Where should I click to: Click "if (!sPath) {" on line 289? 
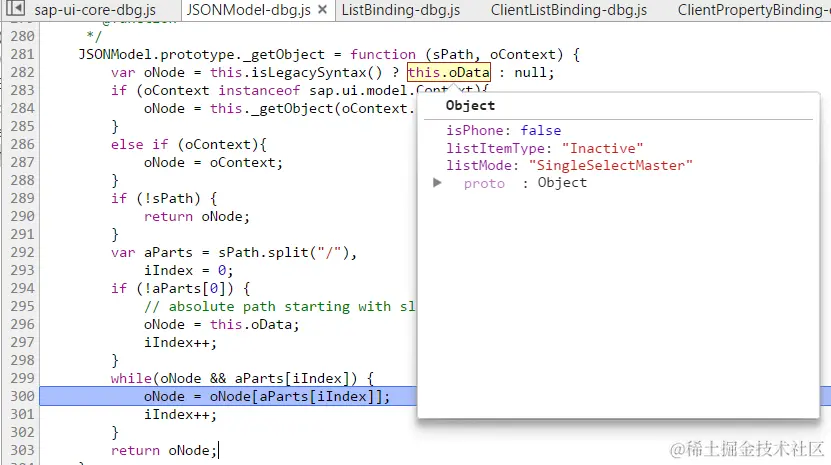point(164,198)
